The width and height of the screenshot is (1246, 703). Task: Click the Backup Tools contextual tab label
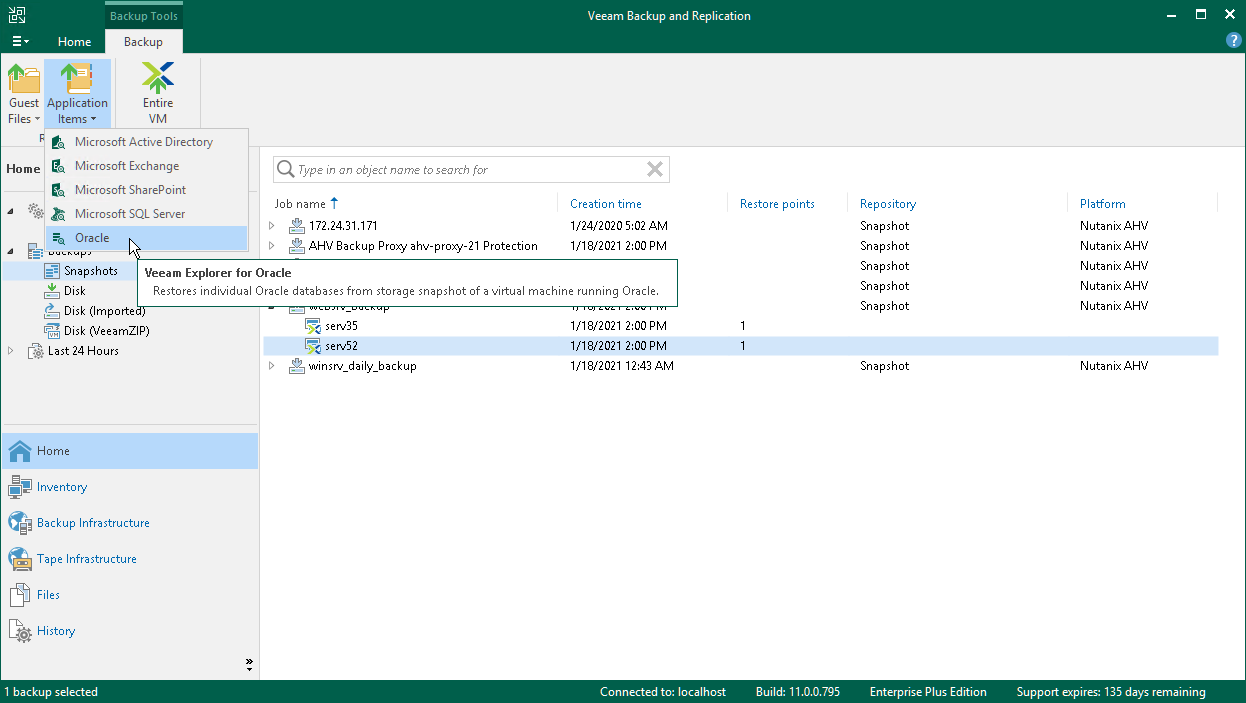(143, 16)
